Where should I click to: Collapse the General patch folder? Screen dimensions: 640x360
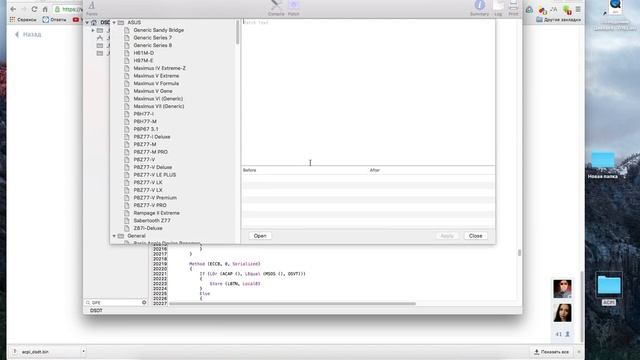pos(114,236)
